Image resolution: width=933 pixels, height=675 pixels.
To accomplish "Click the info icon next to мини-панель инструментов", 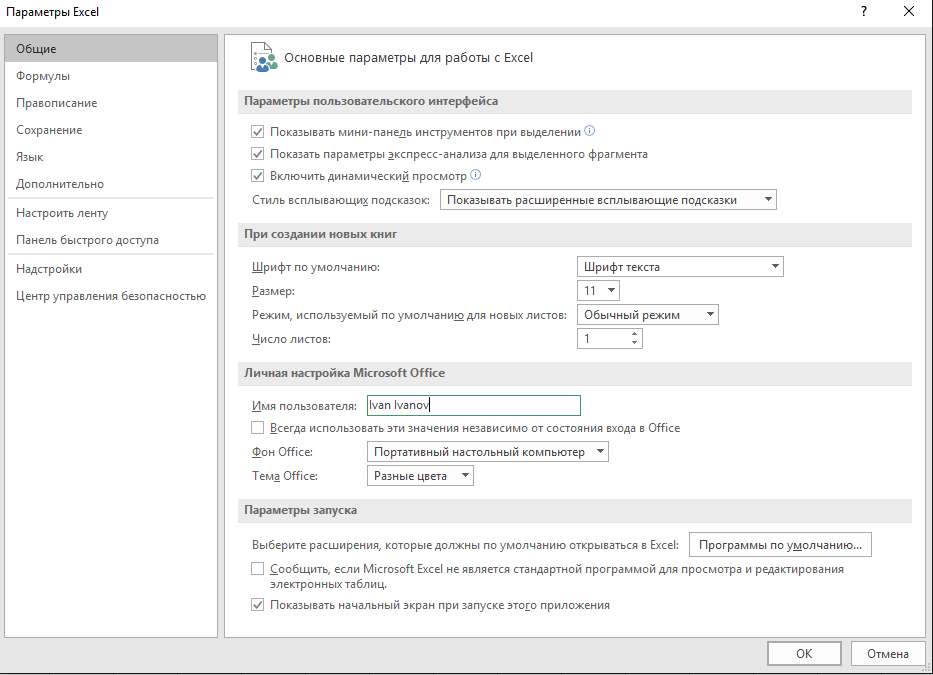I will 589,131.
